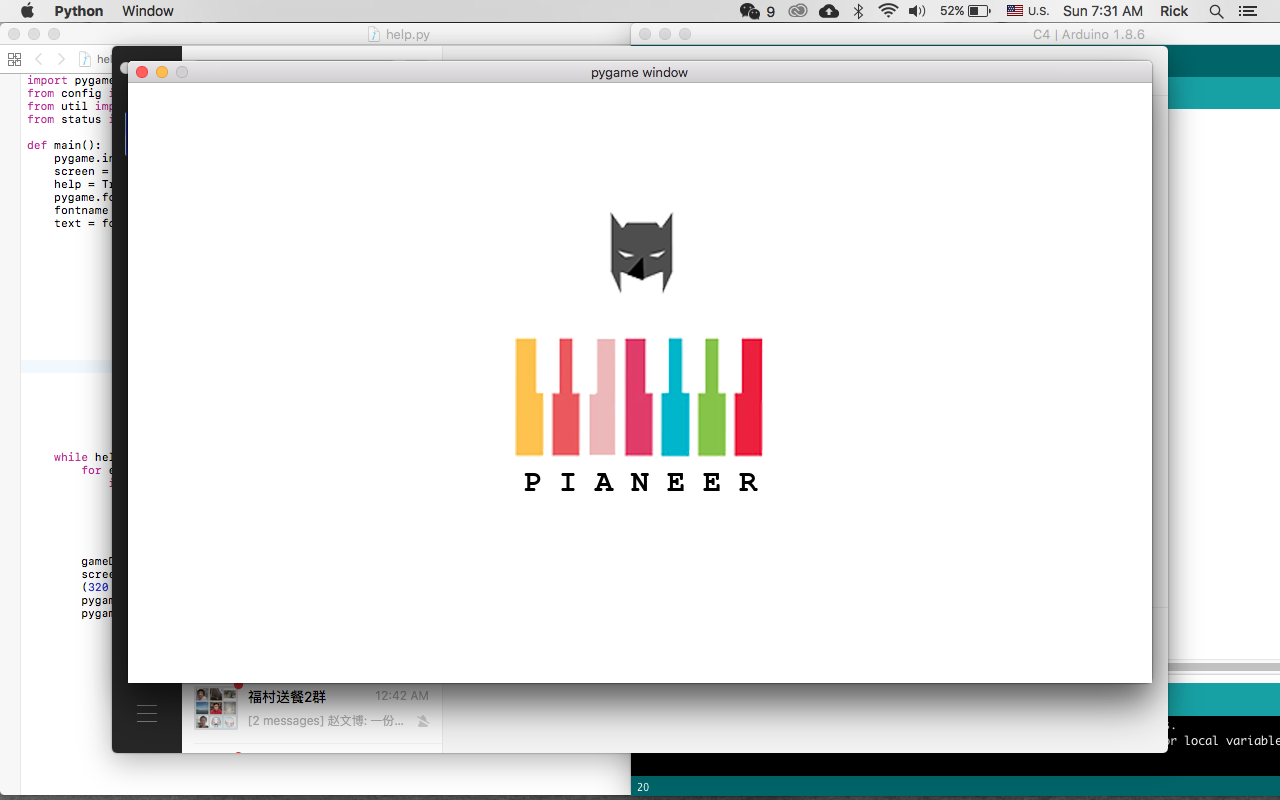Click the 'C4 | Arduino 1.8.6' window title

pos(1089,34)
